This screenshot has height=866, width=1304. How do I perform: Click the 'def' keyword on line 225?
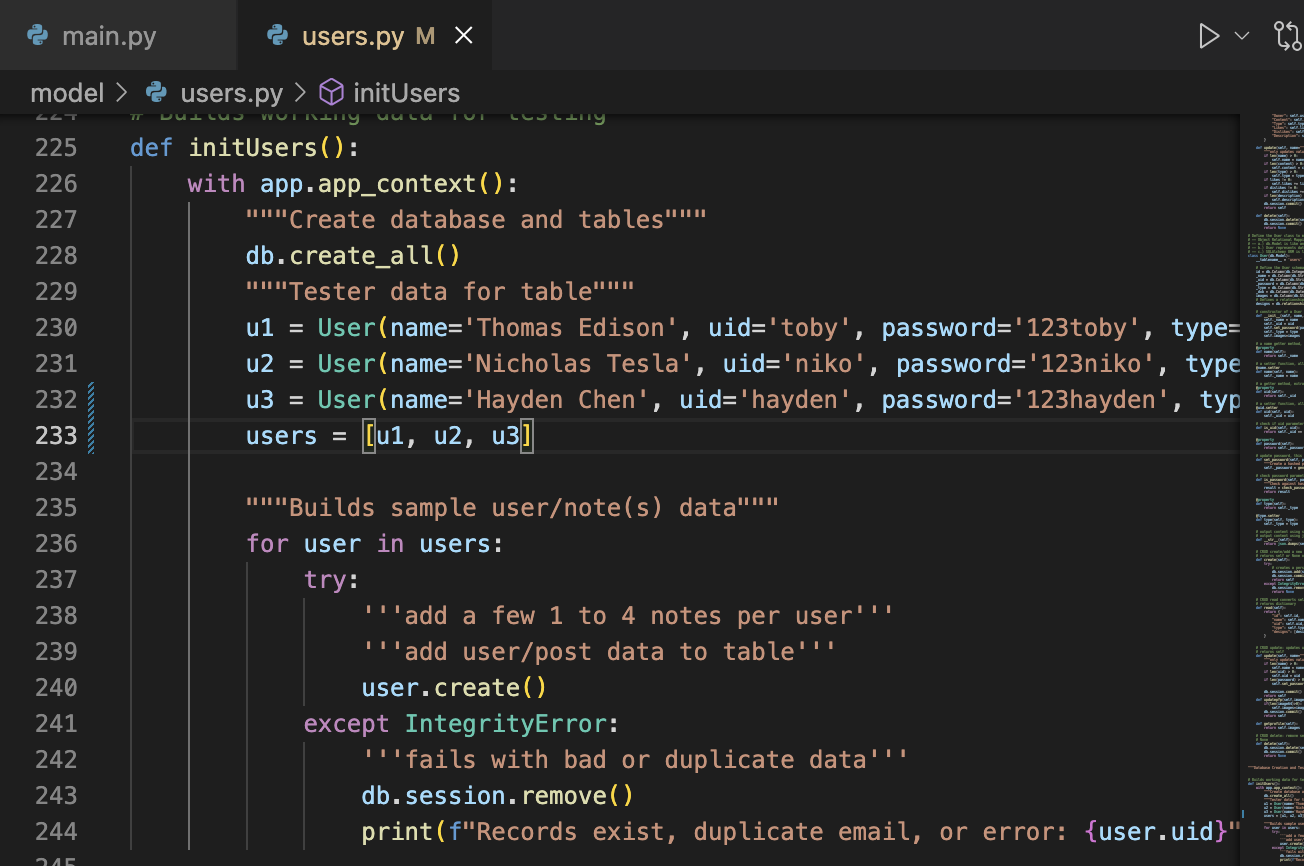point(152,148)
